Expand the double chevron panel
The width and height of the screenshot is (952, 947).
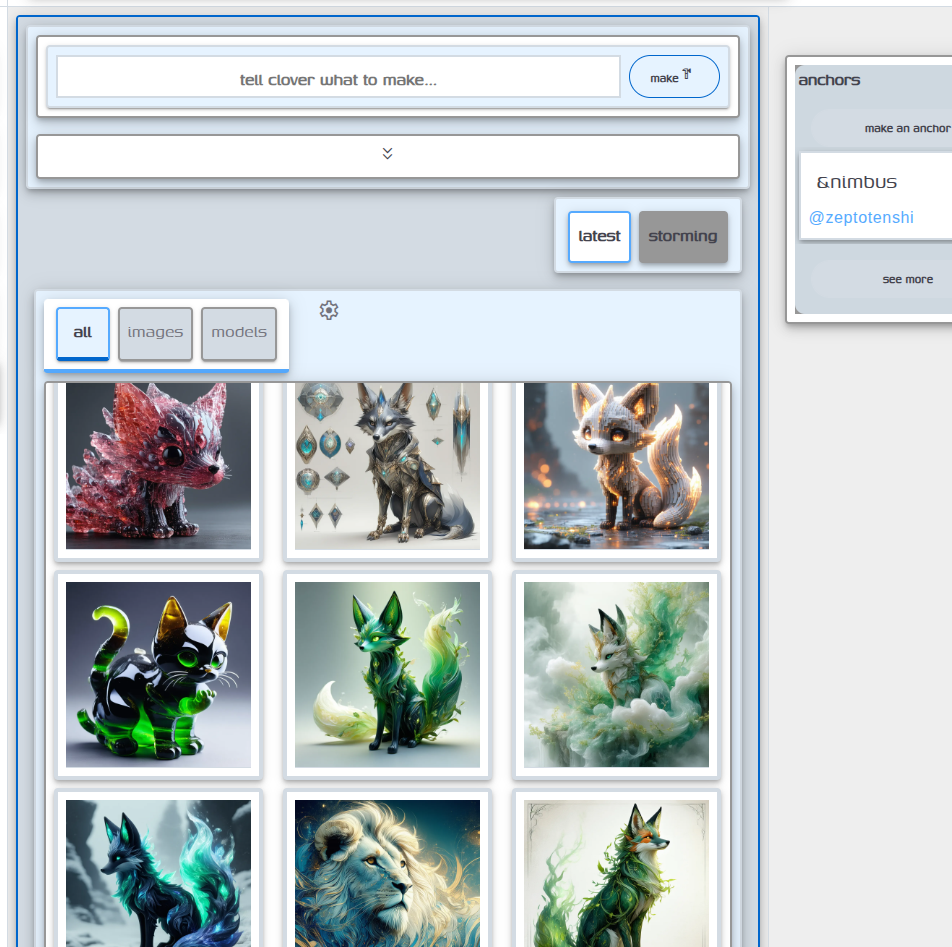click(387, 155)
